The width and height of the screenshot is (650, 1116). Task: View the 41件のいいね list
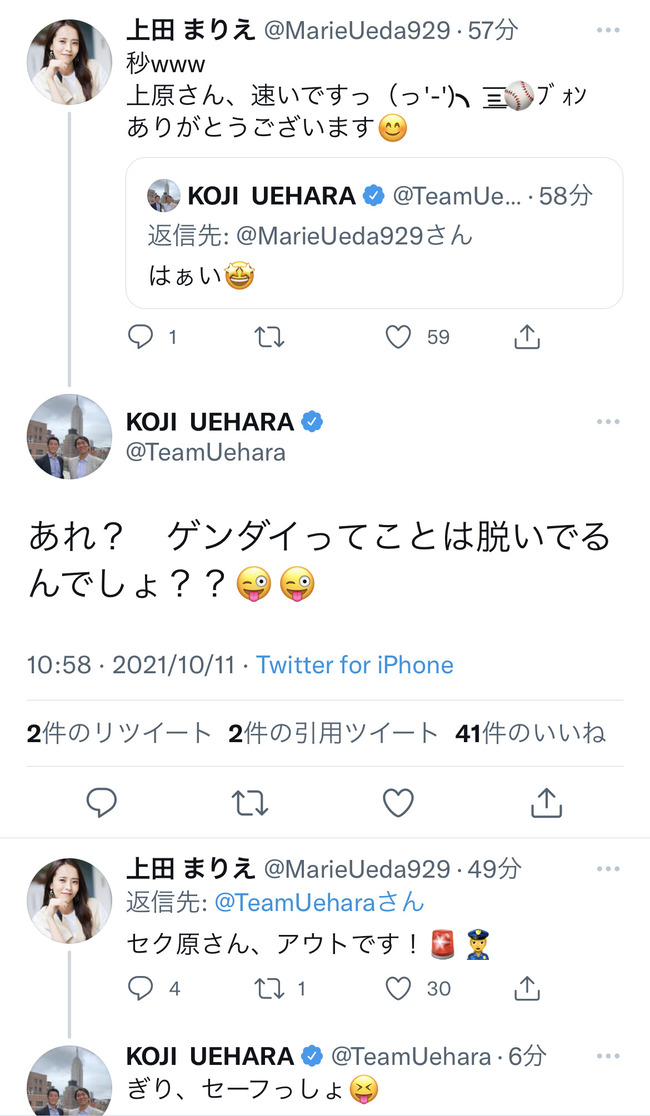pyautogui.click(x=530, y=732)
